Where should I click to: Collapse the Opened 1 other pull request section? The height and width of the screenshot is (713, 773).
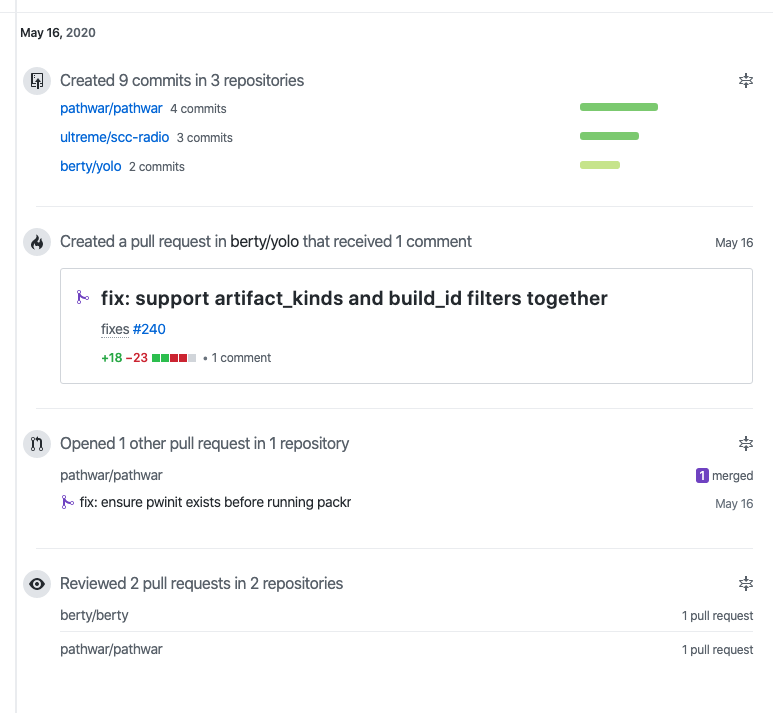(x=745, y=444)
